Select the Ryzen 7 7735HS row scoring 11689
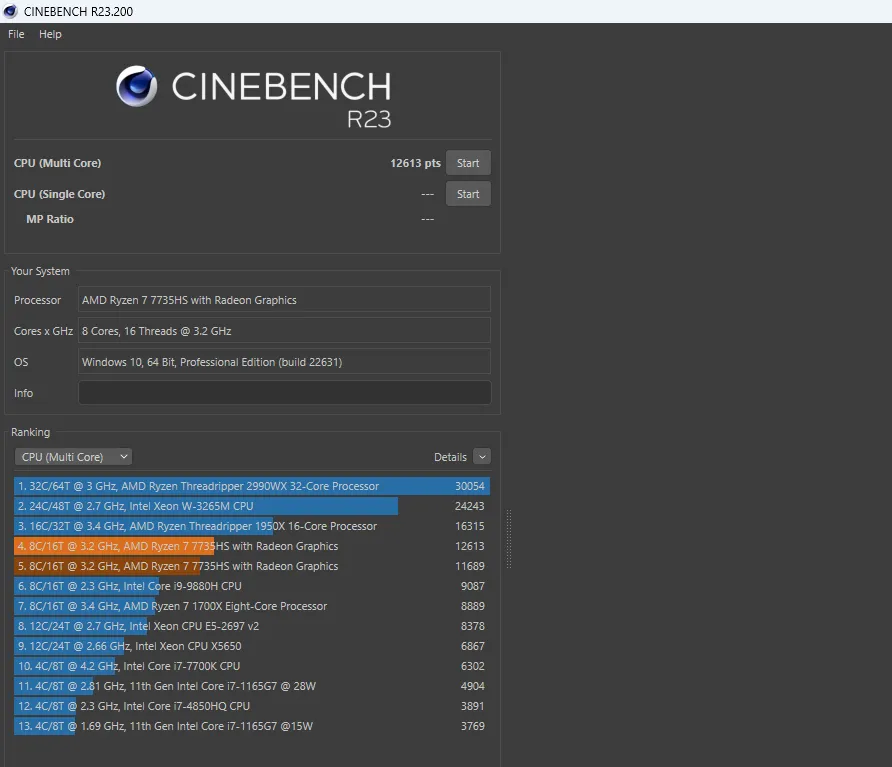 pos(251,566)
